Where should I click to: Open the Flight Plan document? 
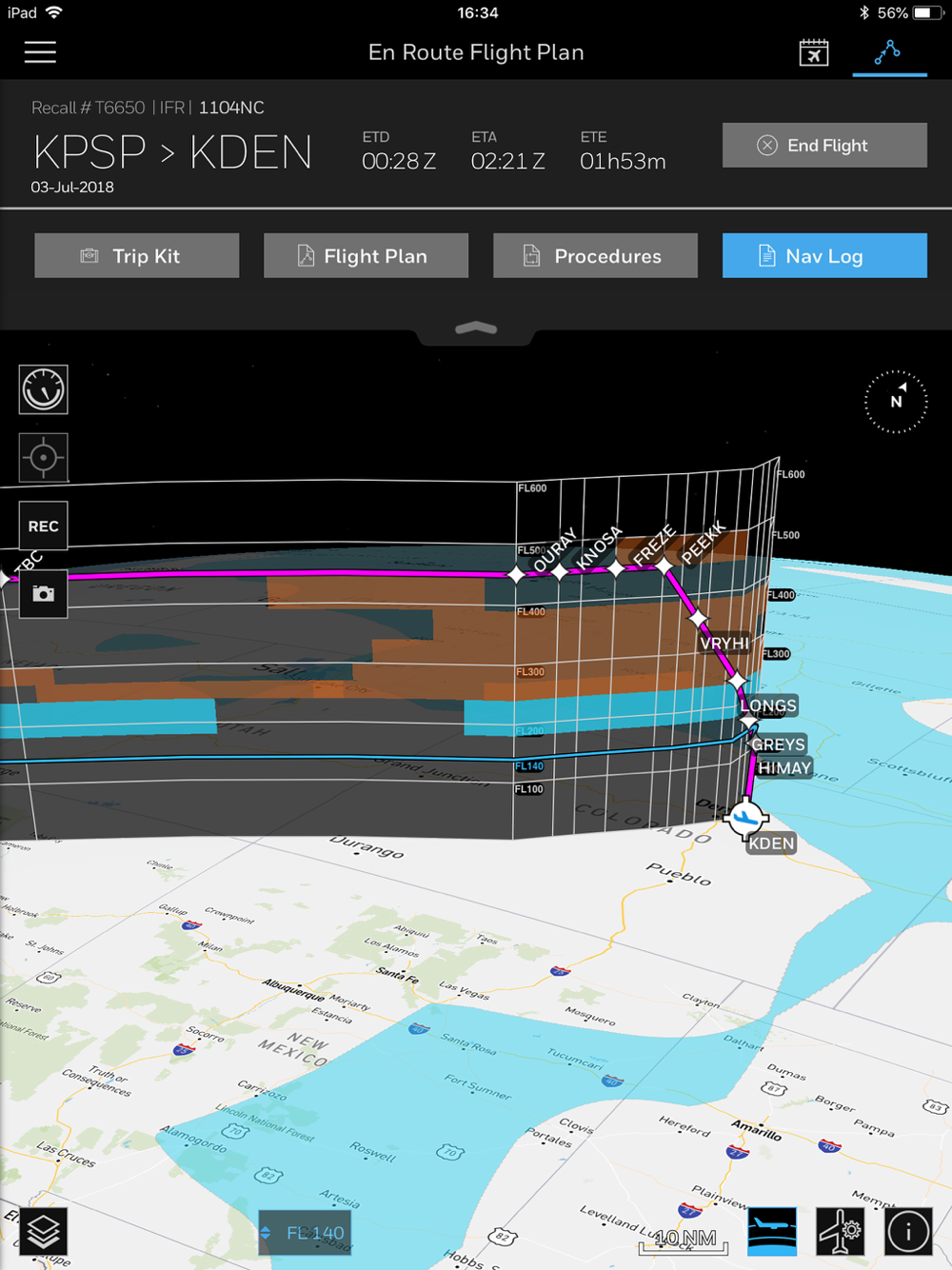pyautogui.click(x=366, y=255)
